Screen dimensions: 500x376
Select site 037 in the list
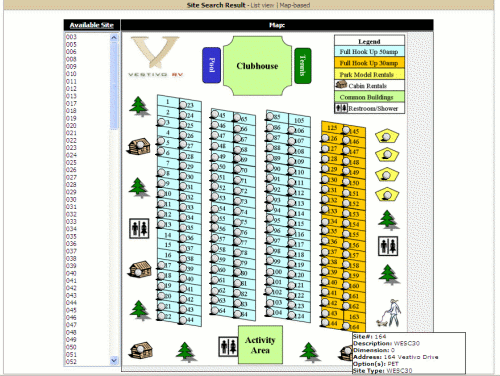[x=71, y=251]
